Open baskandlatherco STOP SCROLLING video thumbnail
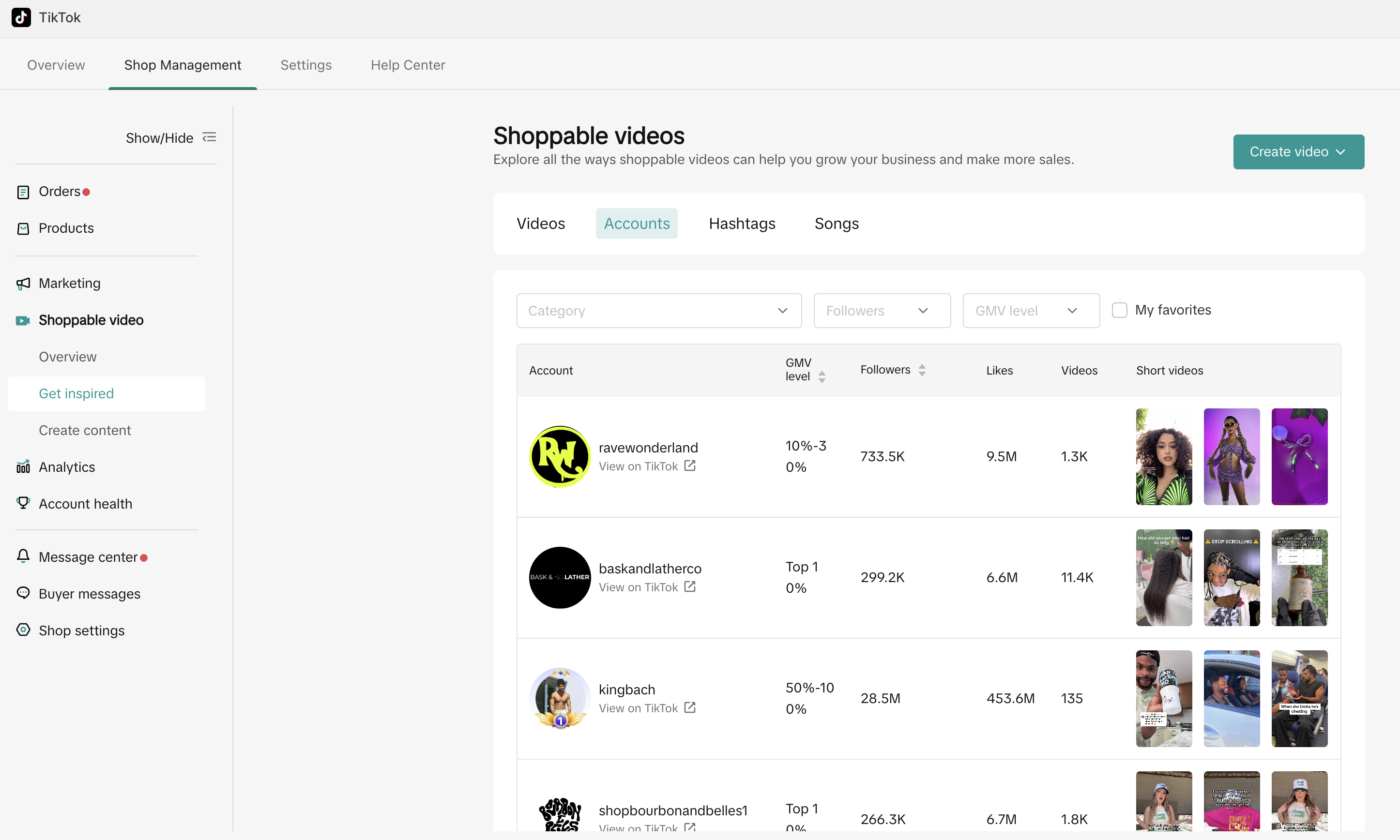 1232,577
